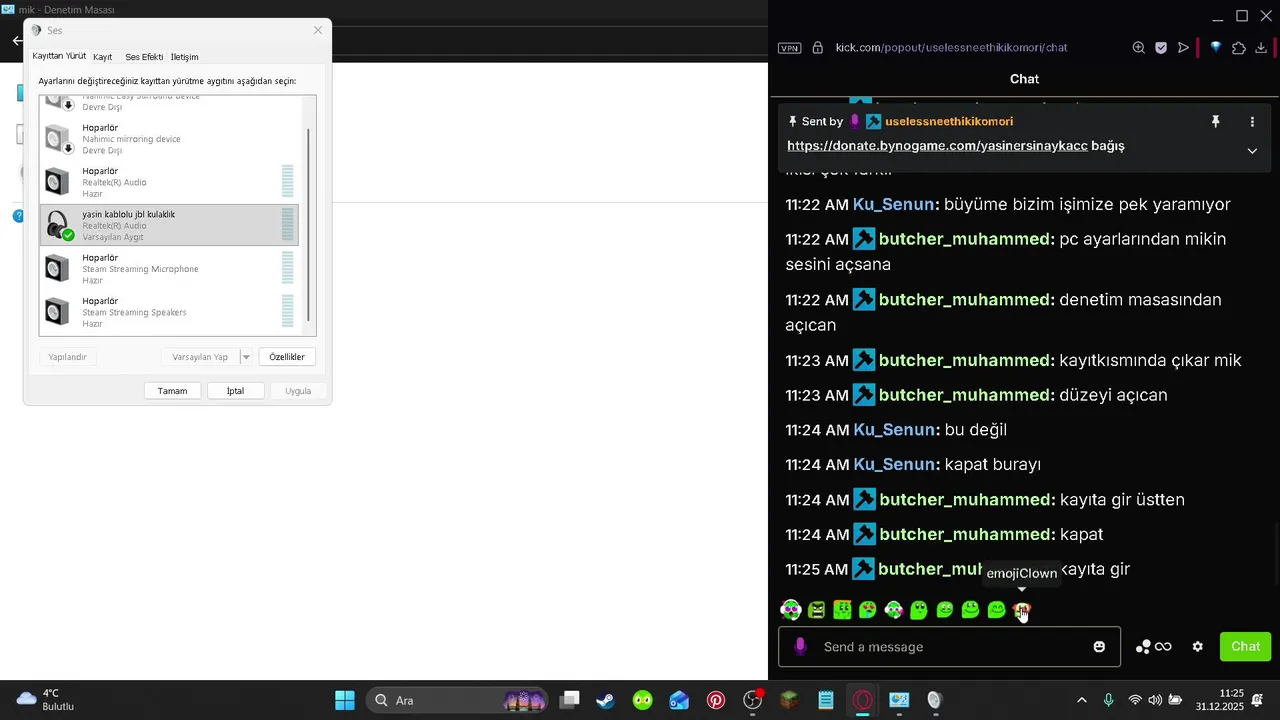Click the ad blocker shield icon
Screen dimensions: 1280x720
tap(1161, 47)
